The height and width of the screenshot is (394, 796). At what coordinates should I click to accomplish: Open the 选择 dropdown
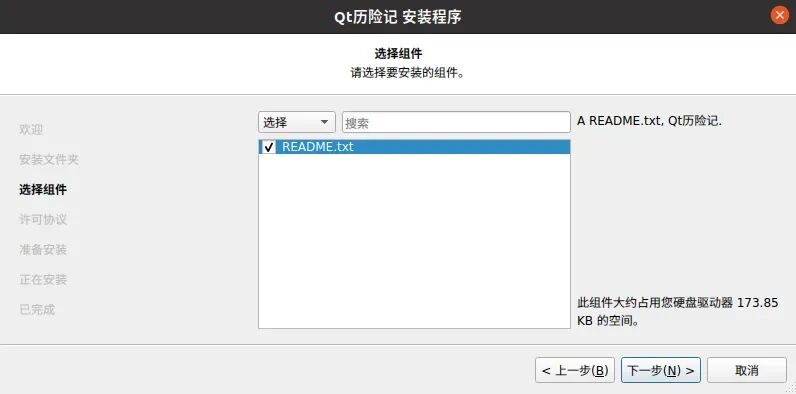pyautogui.click(x=296, y=122)
